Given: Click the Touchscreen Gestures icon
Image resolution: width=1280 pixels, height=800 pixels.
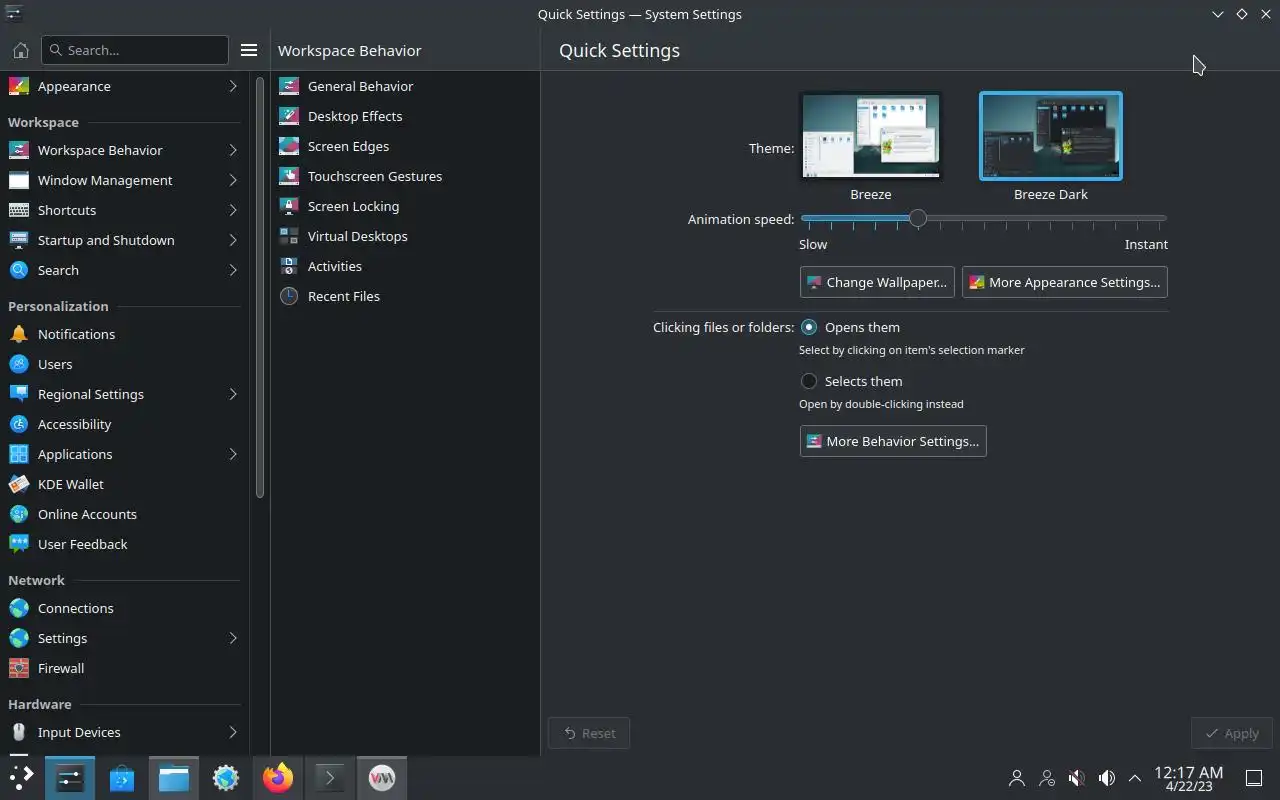Looking at the screenshot, I should (289, 176).
